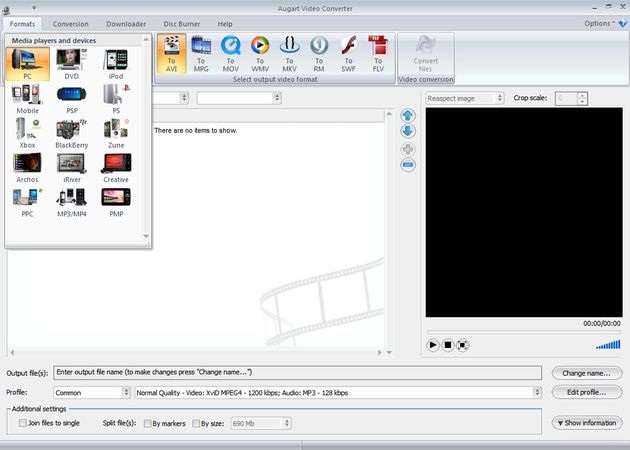The height and width of the screenshot is (450, 630).
Task: Adjust the volume level bars
Action: point(608,344)
